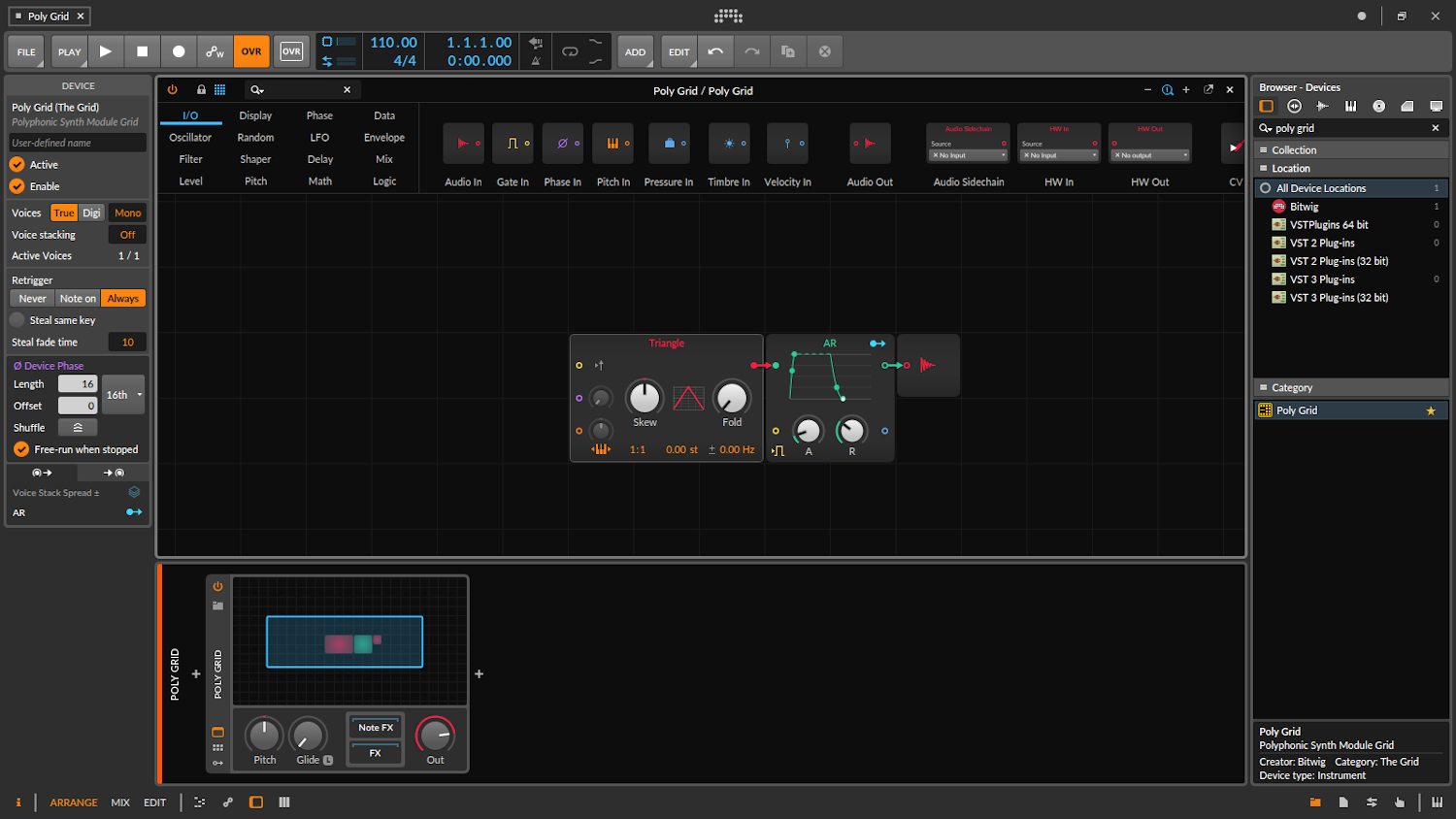The width and height of the screenshot is (1456, 819).
Task: Open the device preset folder icon
Action: pyautogui.click(x=217, y=606)
